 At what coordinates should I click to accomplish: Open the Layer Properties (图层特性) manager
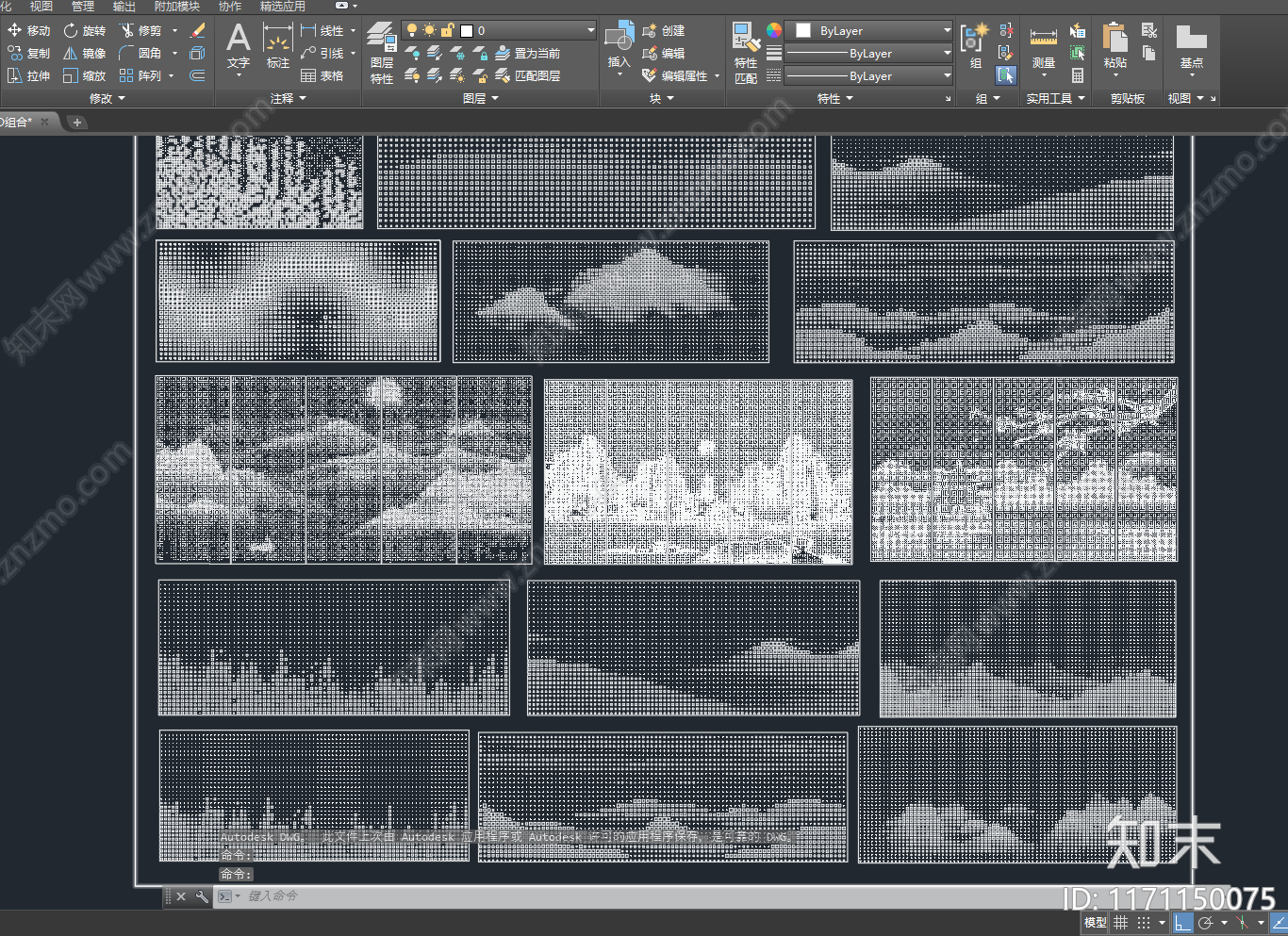pos(381,52)
